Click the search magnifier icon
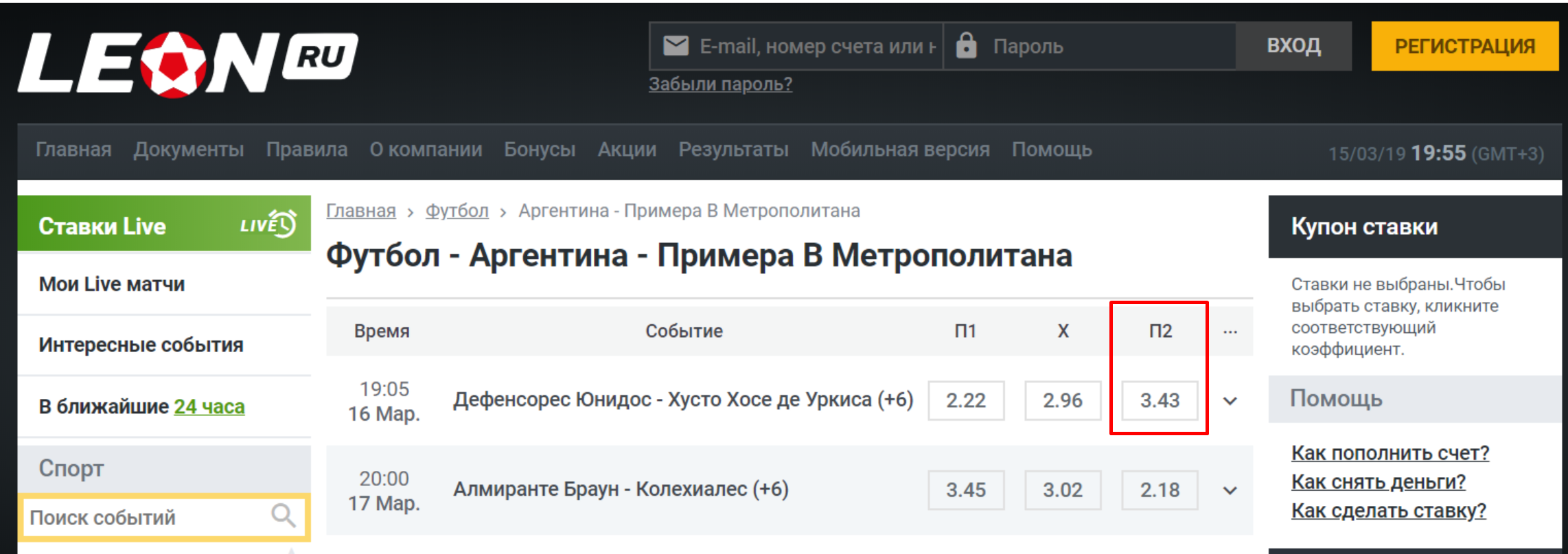 (283, 515)
